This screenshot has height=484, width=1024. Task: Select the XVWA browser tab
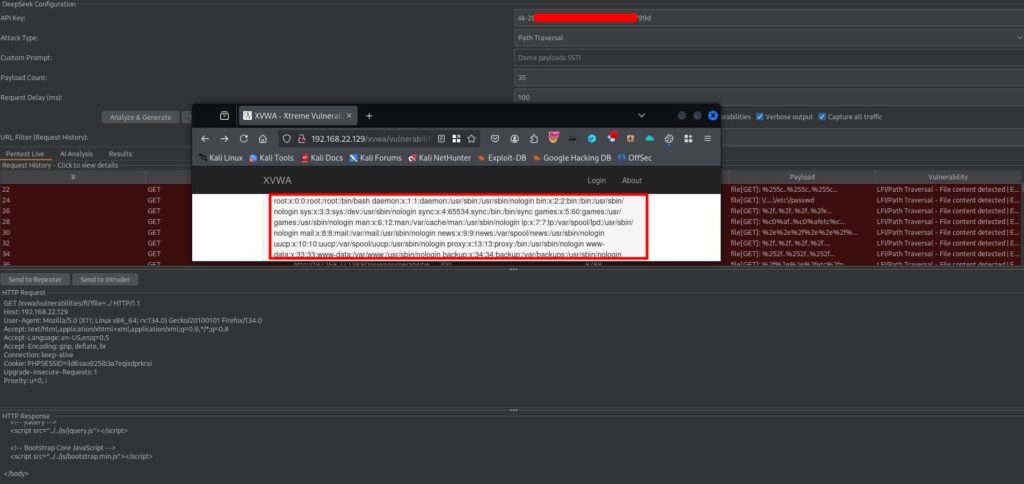(x=298, y=116)
